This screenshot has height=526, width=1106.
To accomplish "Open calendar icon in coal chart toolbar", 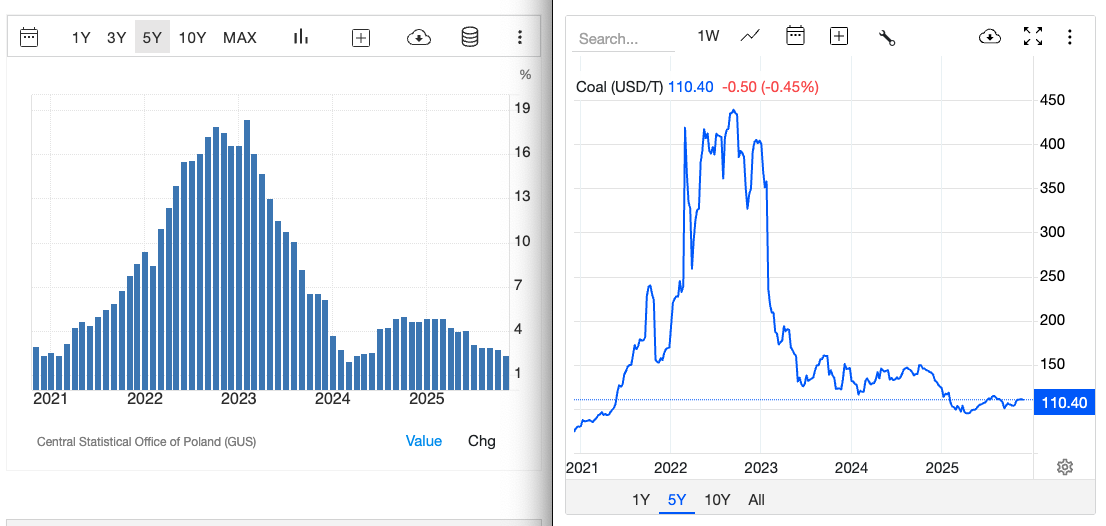I will (795, 37).
